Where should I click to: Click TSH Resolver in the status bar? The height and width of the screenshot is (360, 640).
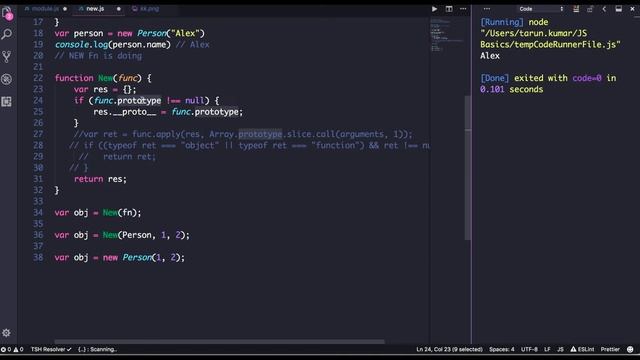51,349
